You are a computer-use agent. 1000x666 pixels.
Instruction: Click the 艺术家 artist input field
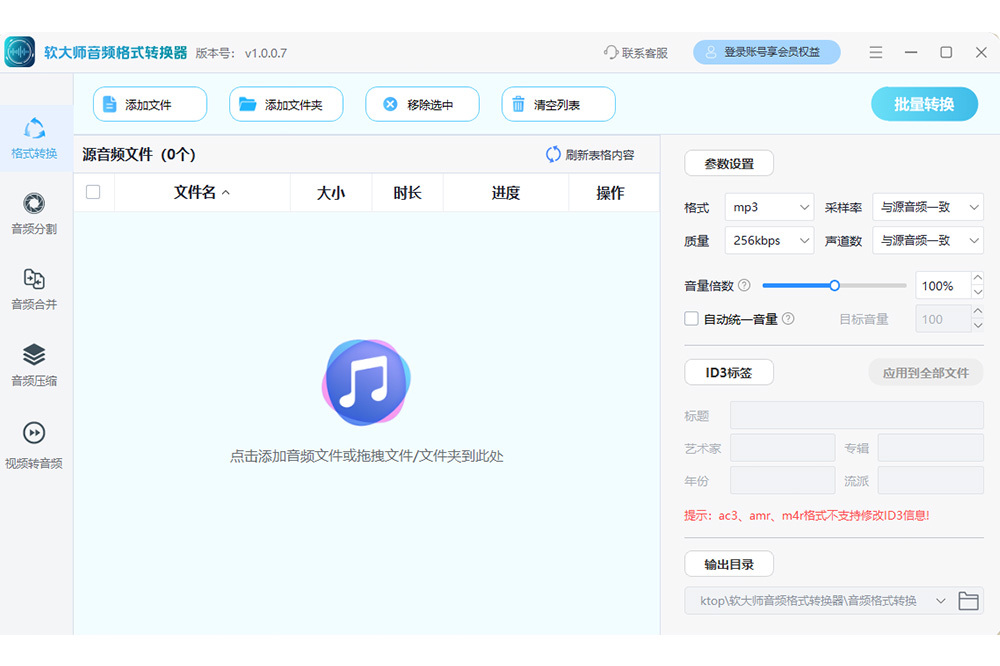783,448
